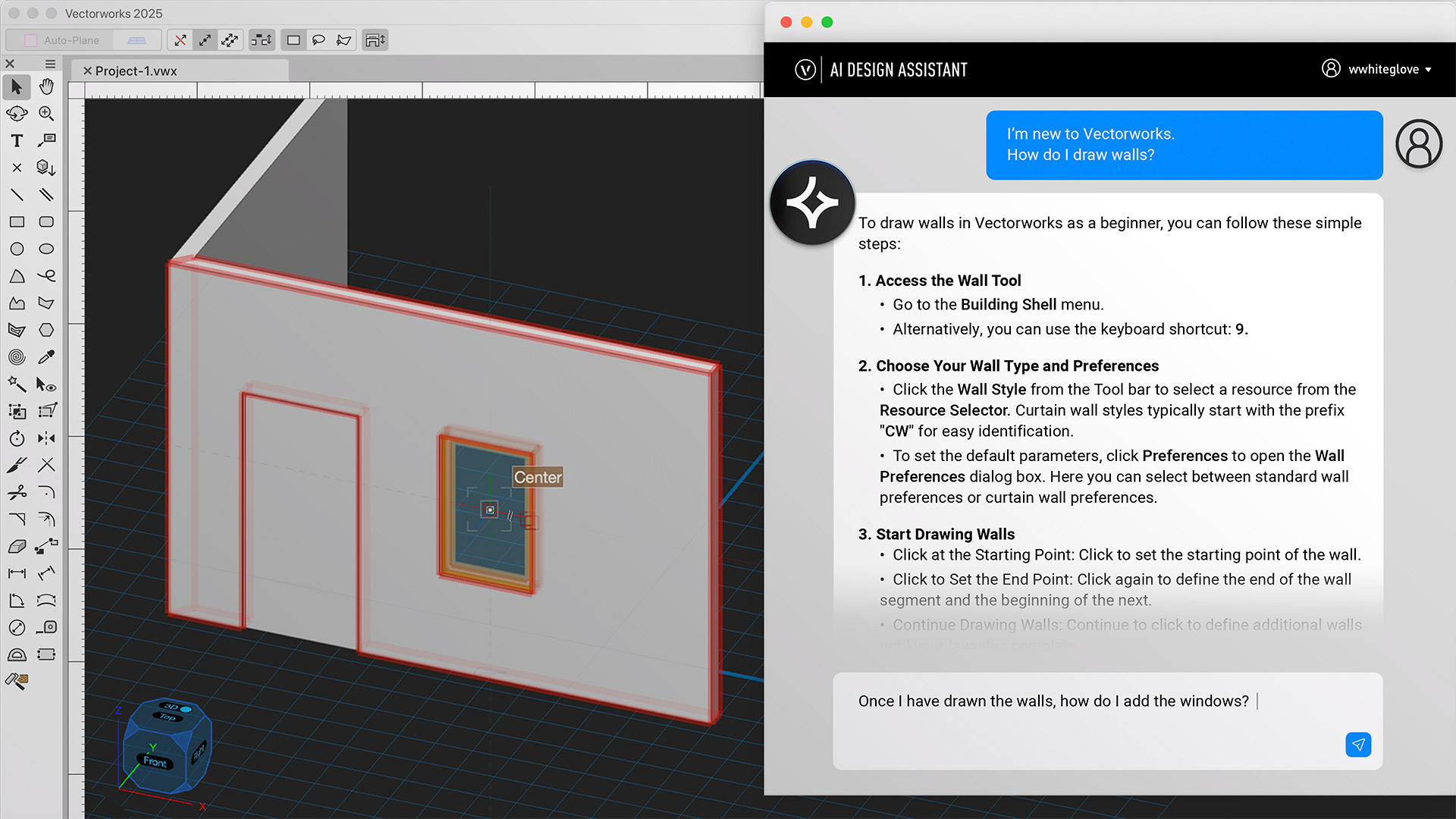The width and height of the screenshot is (1456, 819).
Task: Activate the Pan hand tool
Action: pos(45,87)
